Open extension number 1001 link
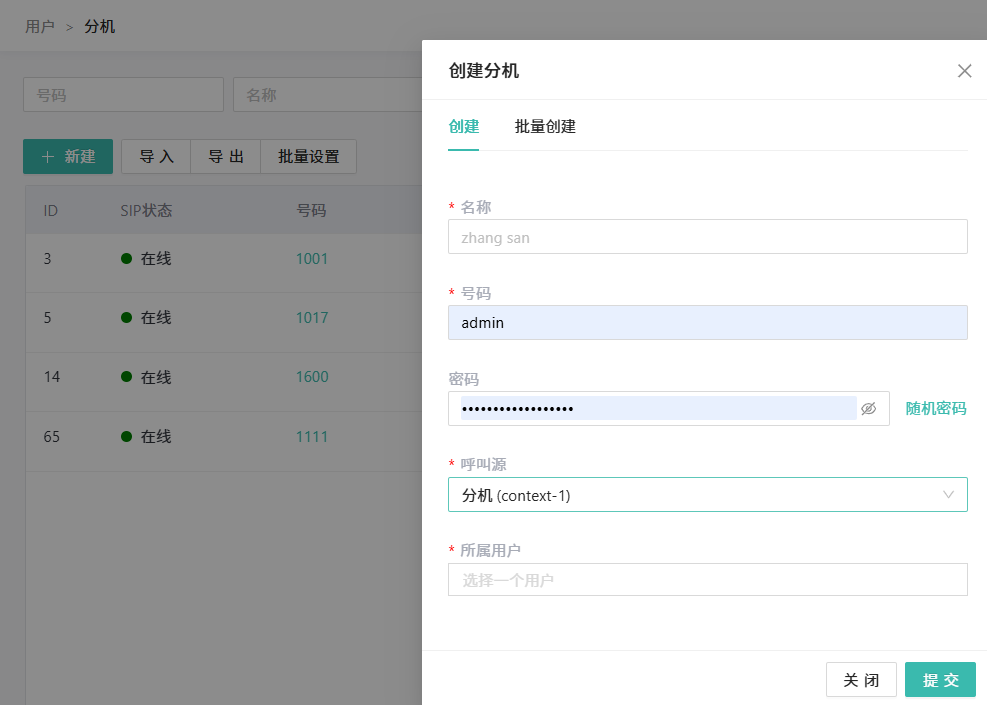Image resolution: width=987 pixels, height=705 pixels. [x=312, y=259]
